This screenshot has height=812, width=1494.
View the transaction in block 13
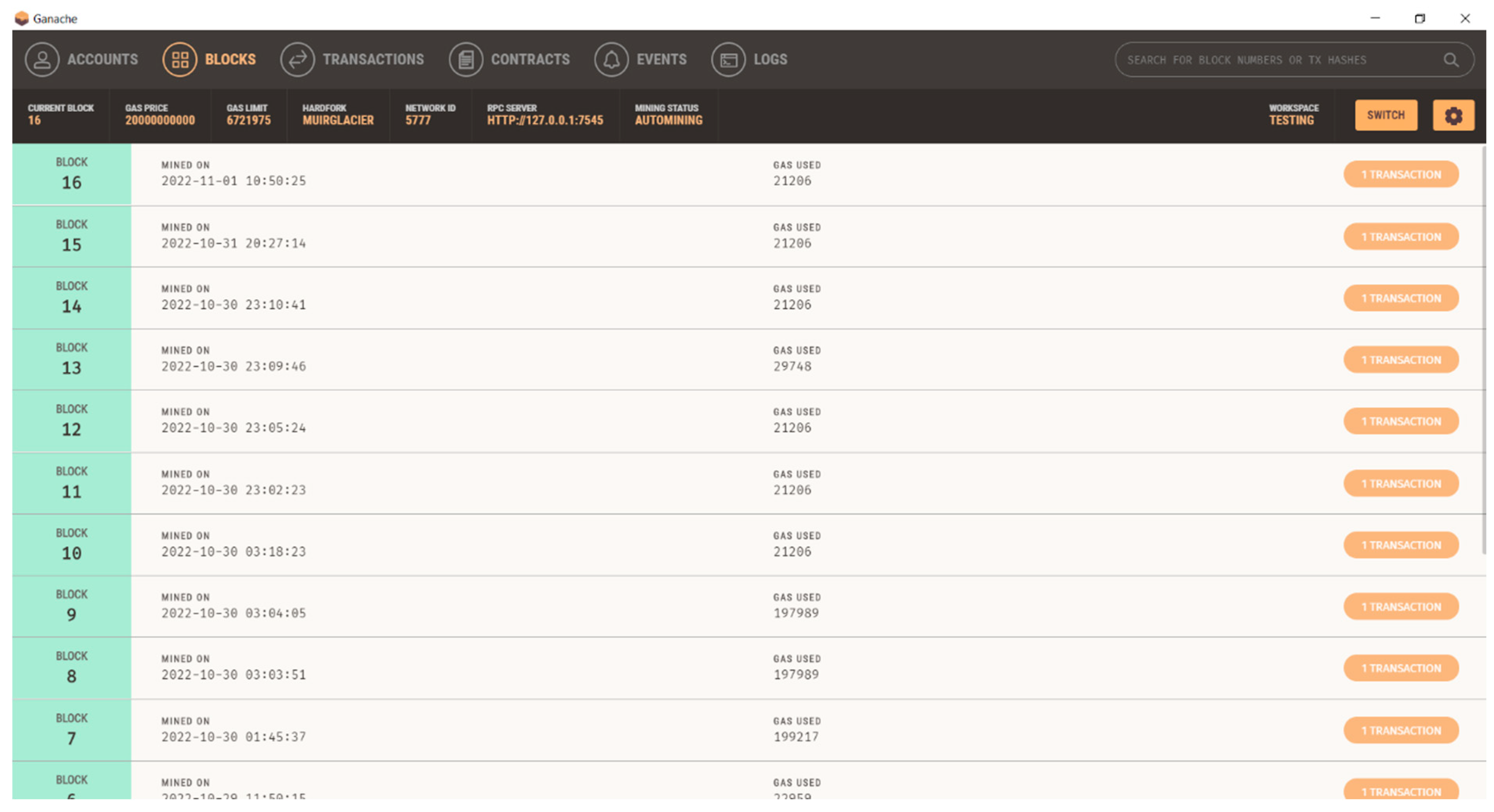pyautogui.click(x=1401, y=360)
